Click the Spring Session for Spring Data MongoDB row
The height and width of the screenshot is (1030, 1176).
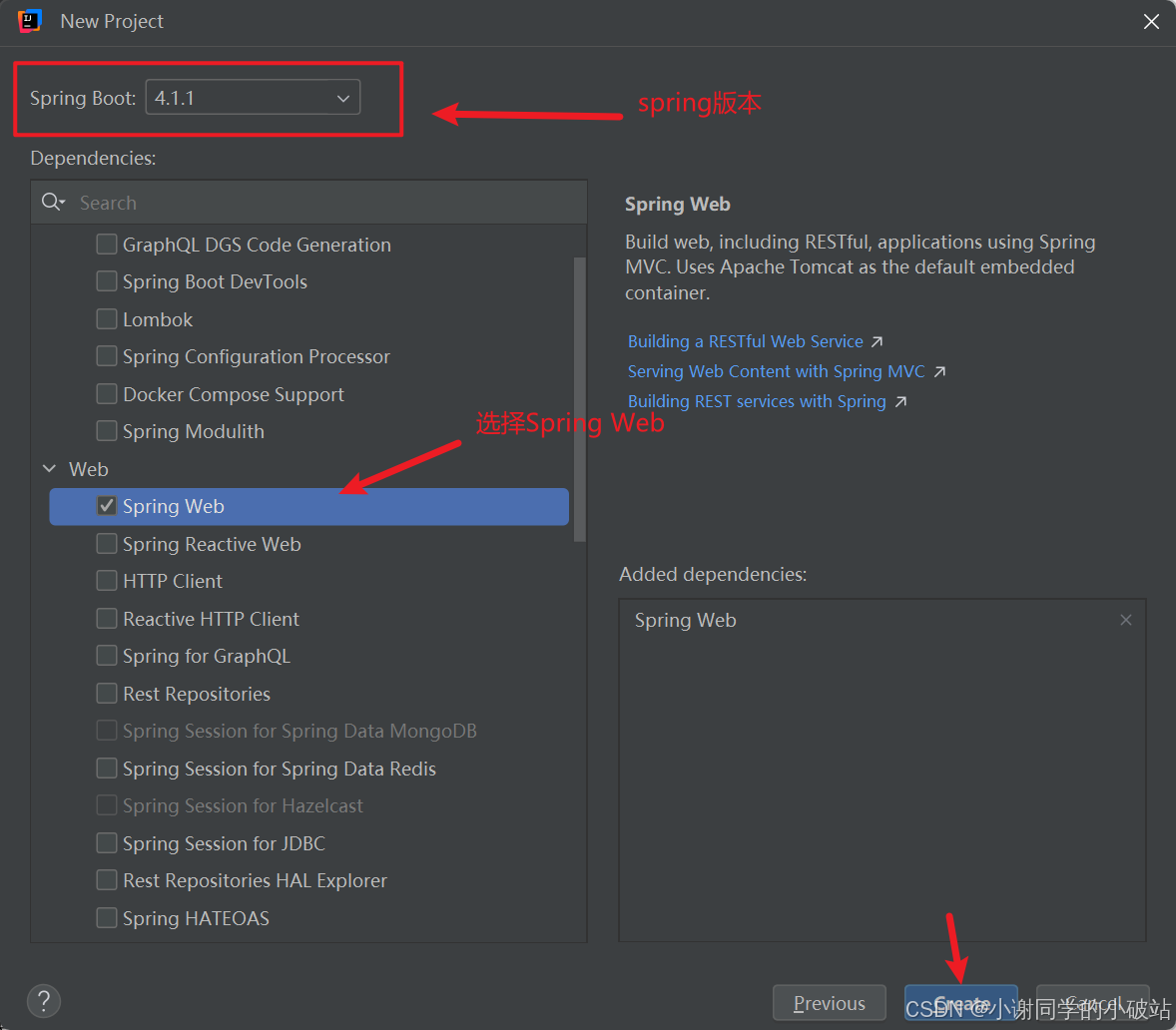pyautogui.click(x=309, y=731)
